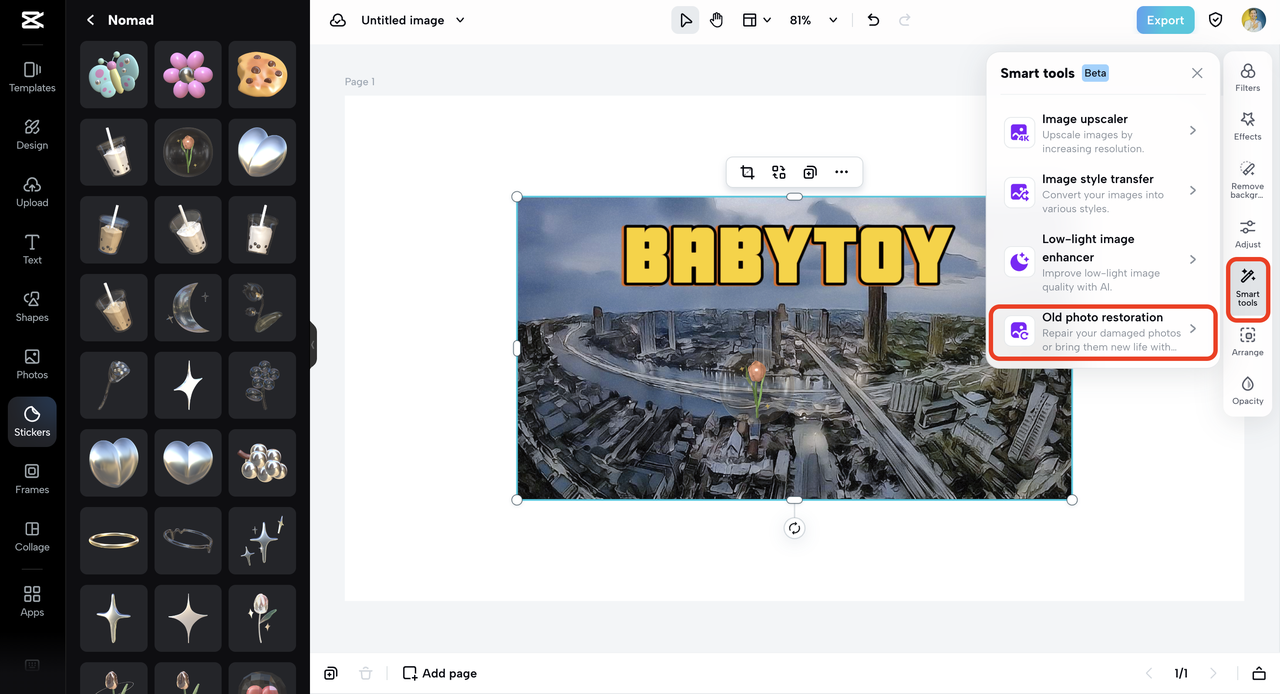Toggle the Smart tools panel
Image resolution: width=1280 pixels, height=694 pixels.
click(x=1248, y=289)
